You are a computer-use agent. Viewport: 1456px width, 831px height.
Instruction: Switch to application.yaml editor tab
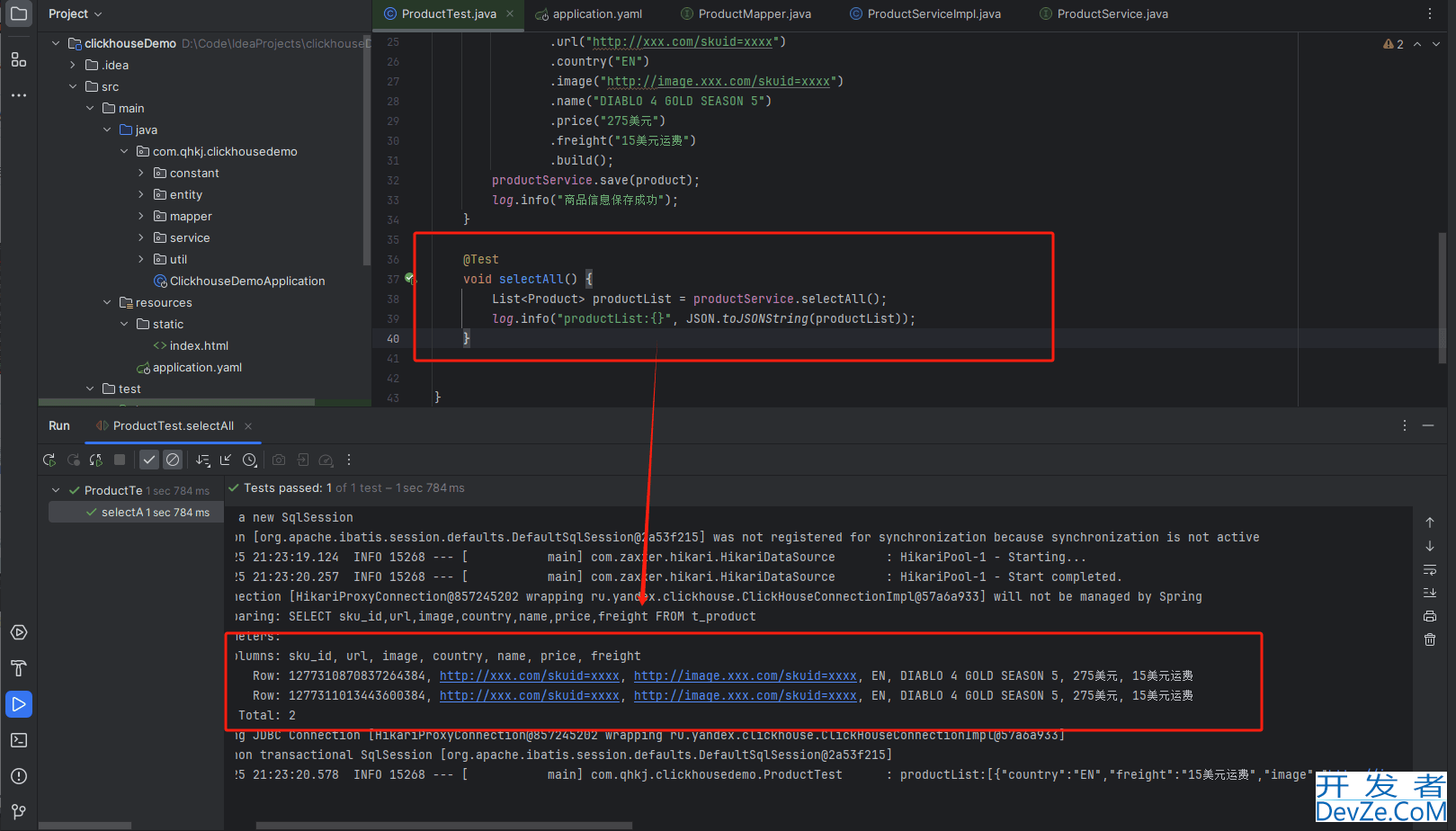point(588,13)
